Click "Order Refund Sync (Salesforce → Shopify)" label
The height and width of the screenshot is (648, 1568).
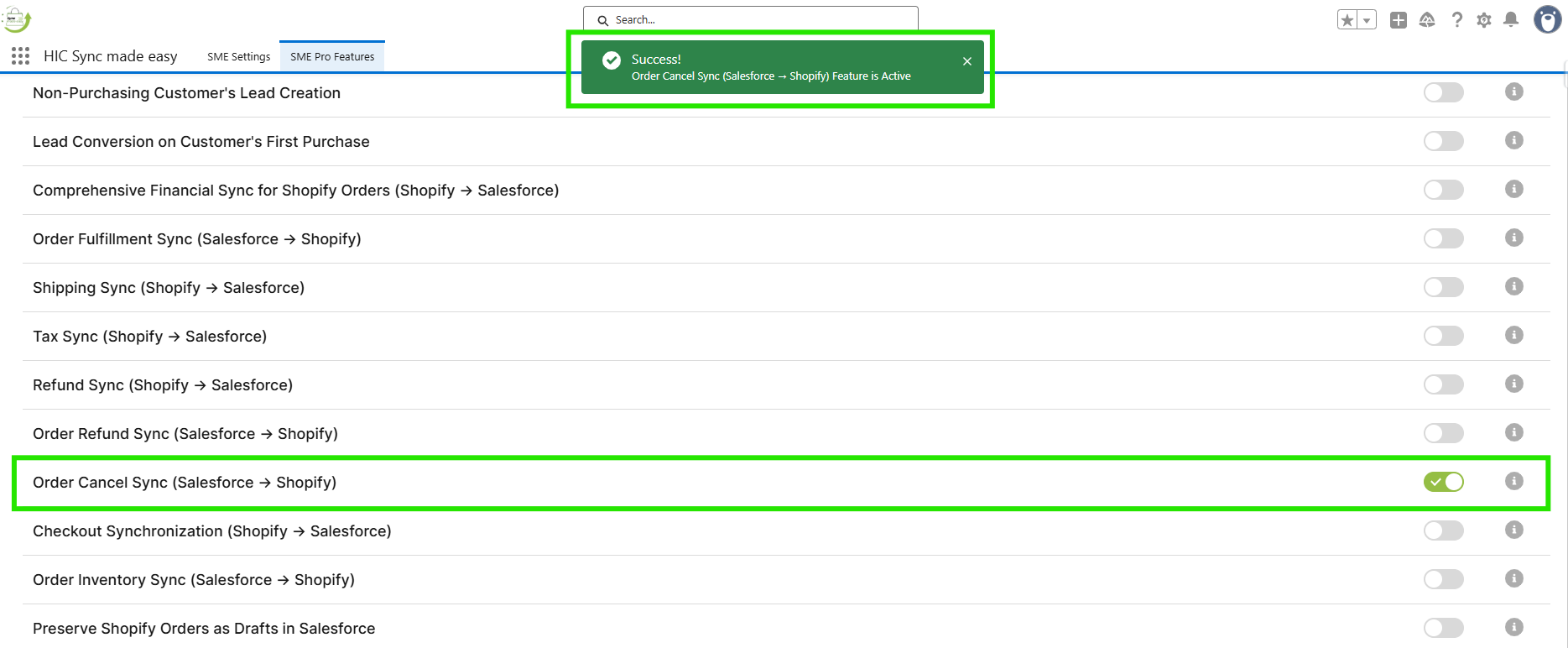point(185,434)
